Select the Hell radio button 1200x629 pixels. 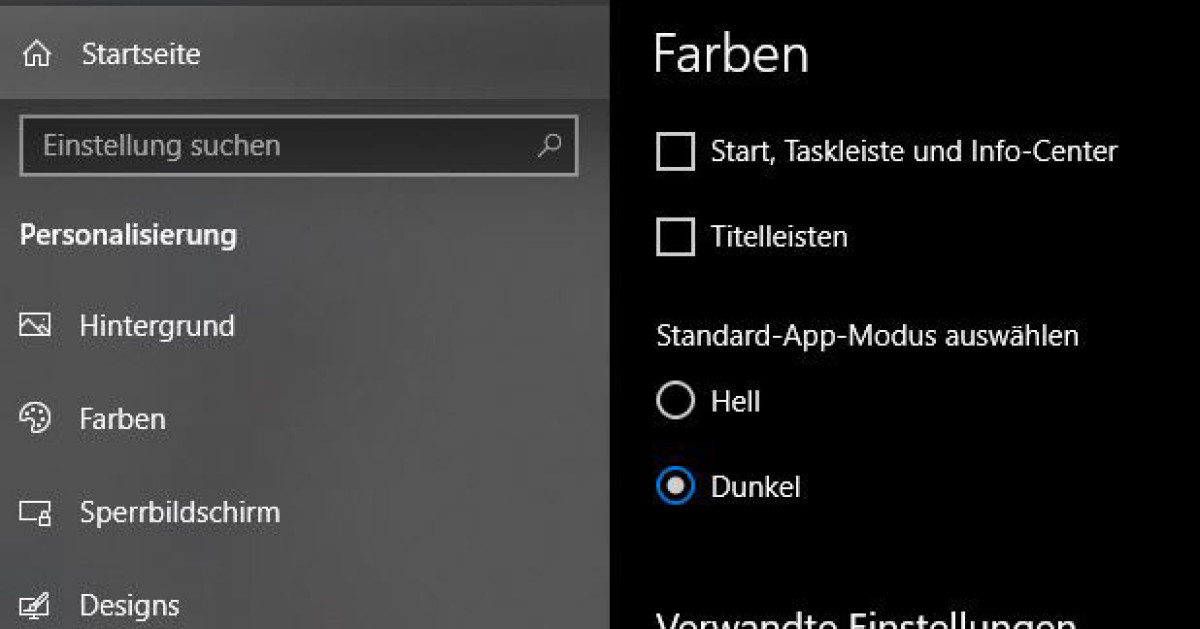point(675,401)
